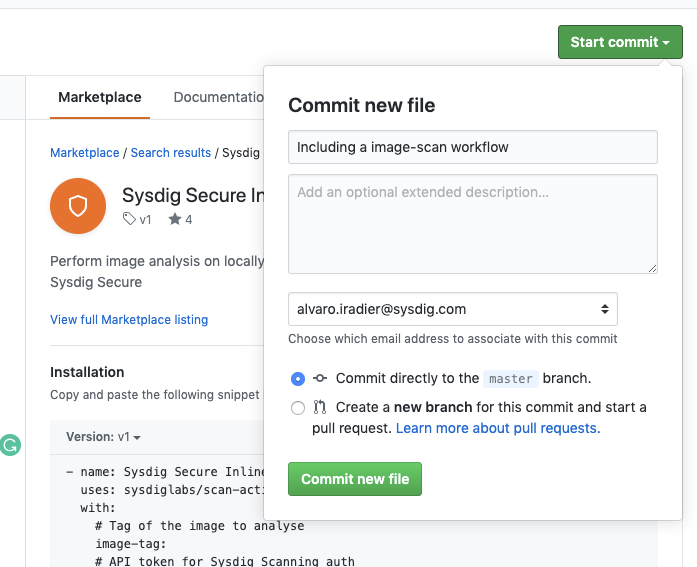697x567 pixels.
Task: Go to Marketplace breadcrumb link
Action: [x=84, y=153]
